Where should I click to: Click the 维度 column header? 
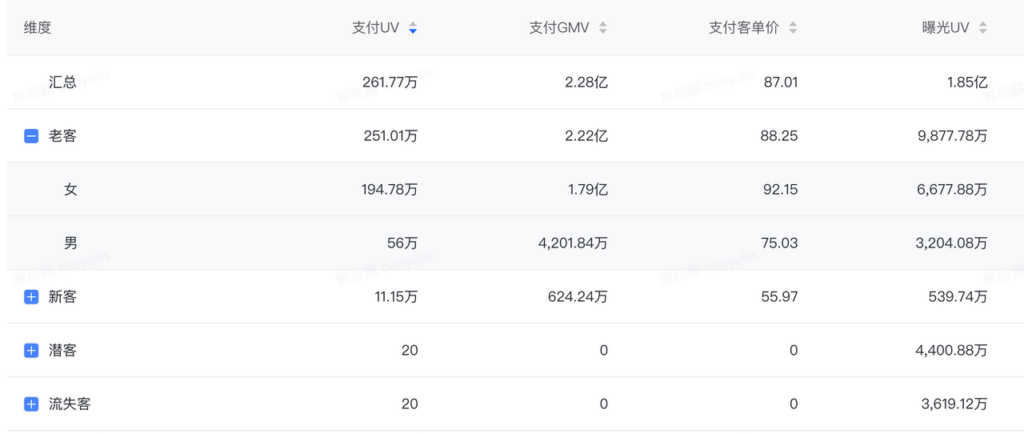pyautogui.click(x=38, y=28)
